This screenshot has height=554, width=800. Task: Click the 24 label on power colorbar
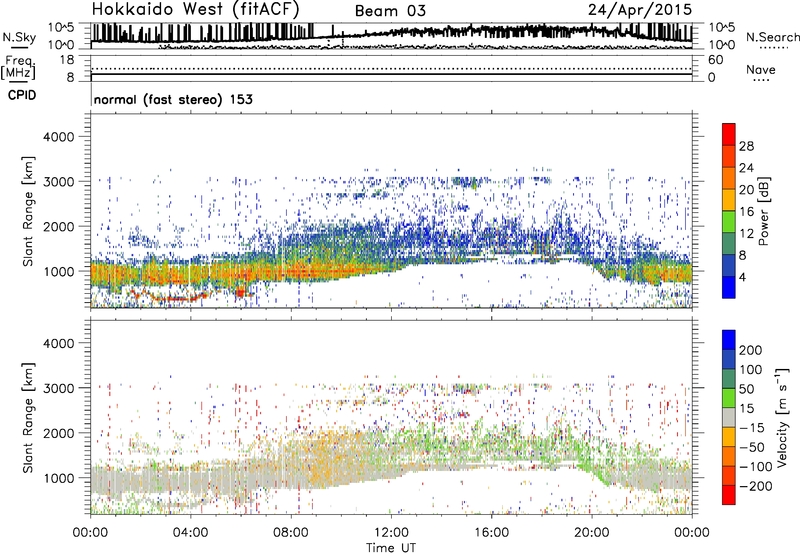746,168
